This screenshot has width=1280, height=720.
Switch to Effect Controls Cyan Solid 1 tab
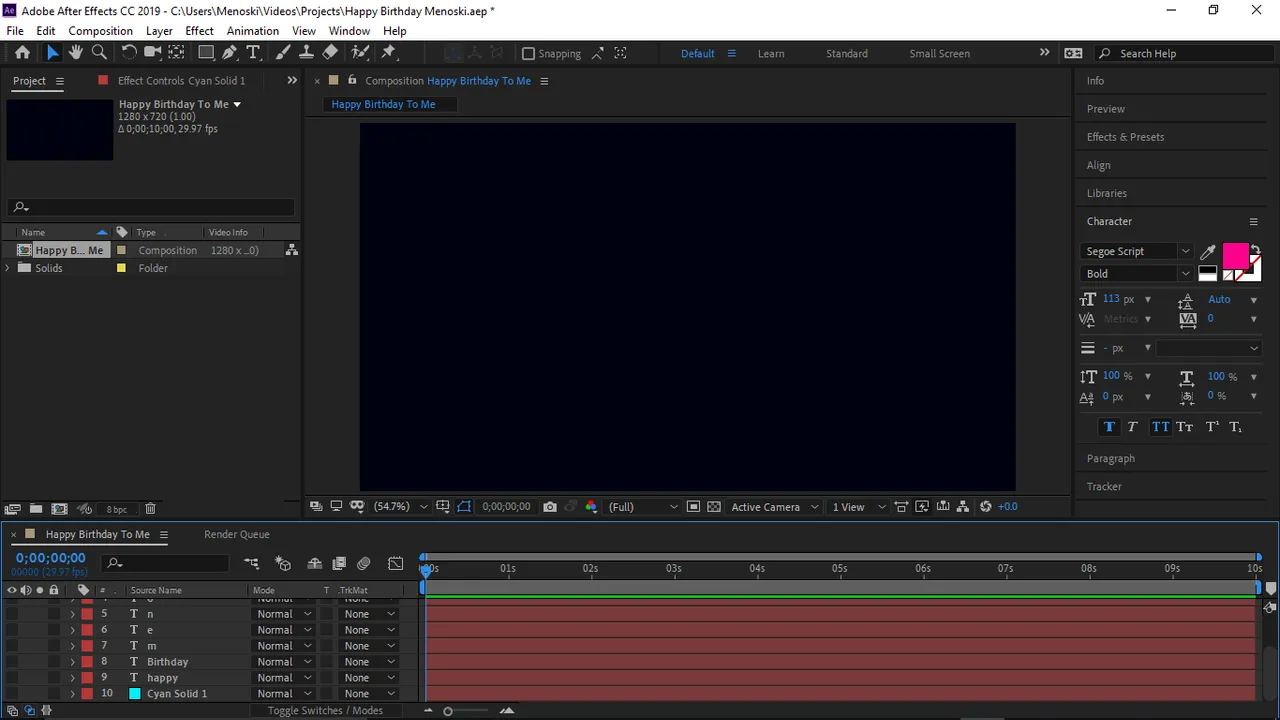click(181, 81)
